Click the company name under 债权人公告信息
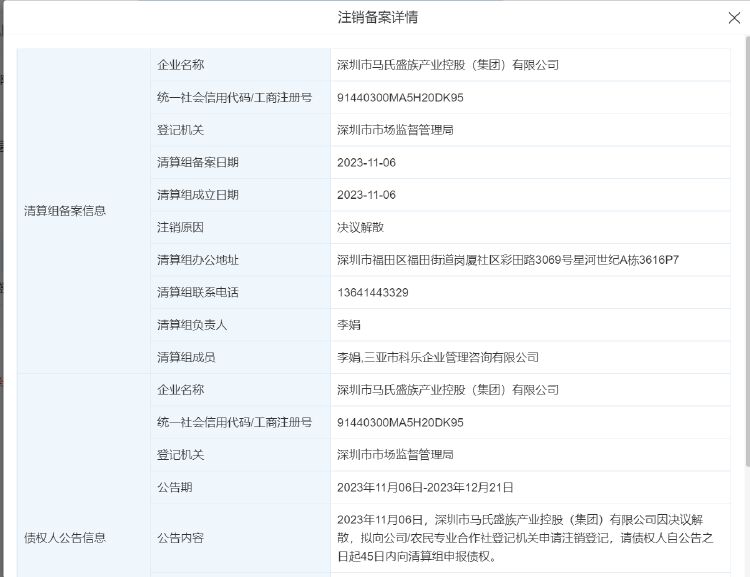 (x=448, y=390)
